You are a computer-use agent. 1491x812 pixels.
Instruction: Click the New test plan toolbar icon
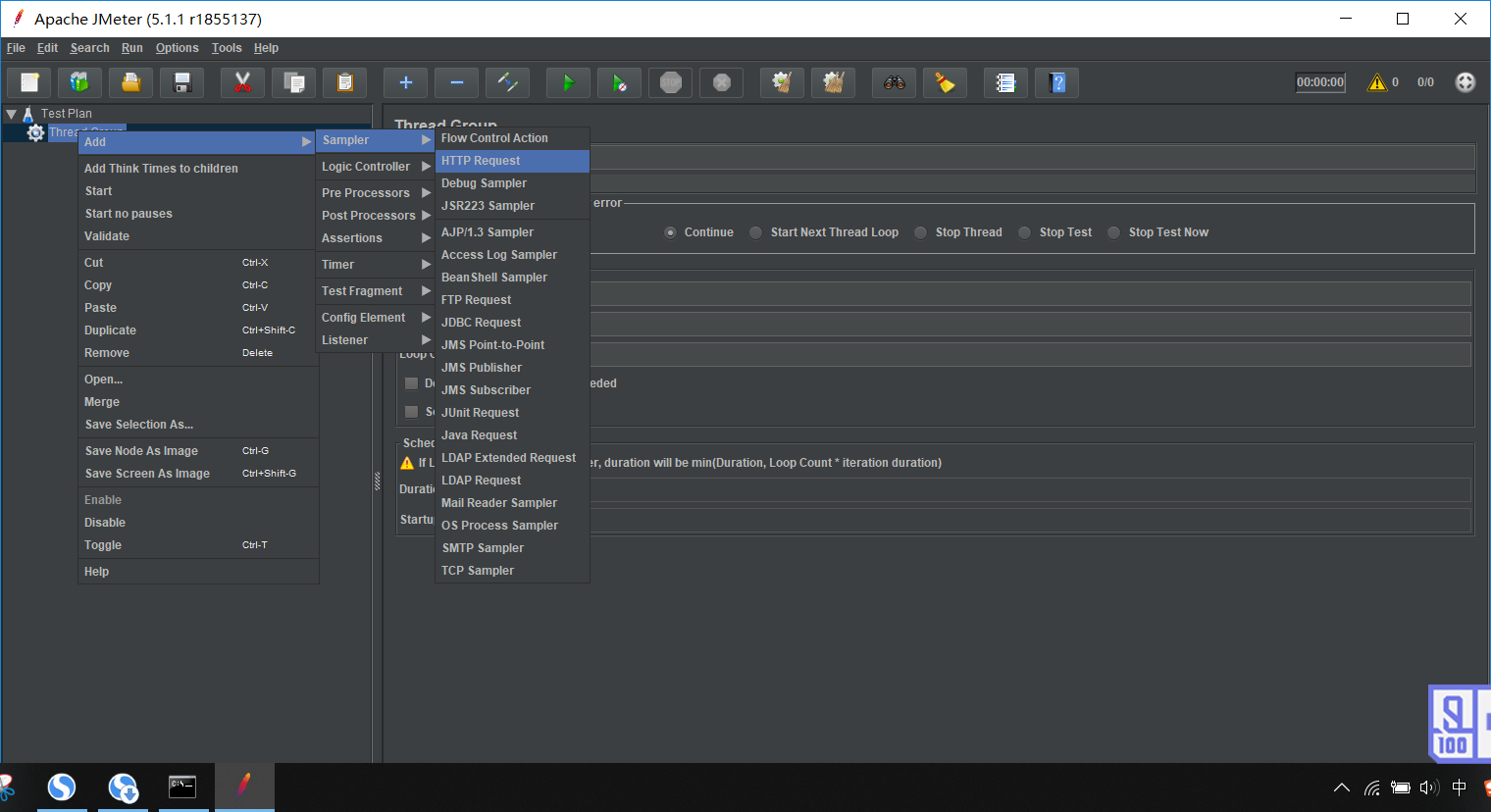(29, 83)
